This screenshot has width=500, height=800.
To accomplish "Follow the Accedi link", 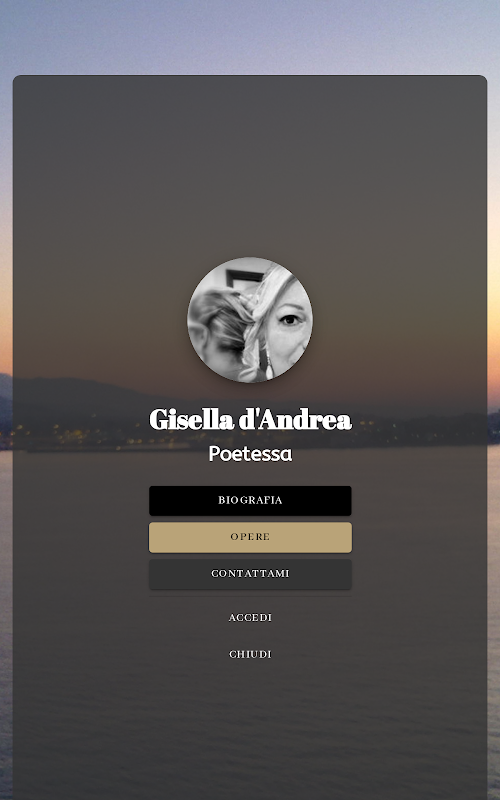I will point(250,618).
